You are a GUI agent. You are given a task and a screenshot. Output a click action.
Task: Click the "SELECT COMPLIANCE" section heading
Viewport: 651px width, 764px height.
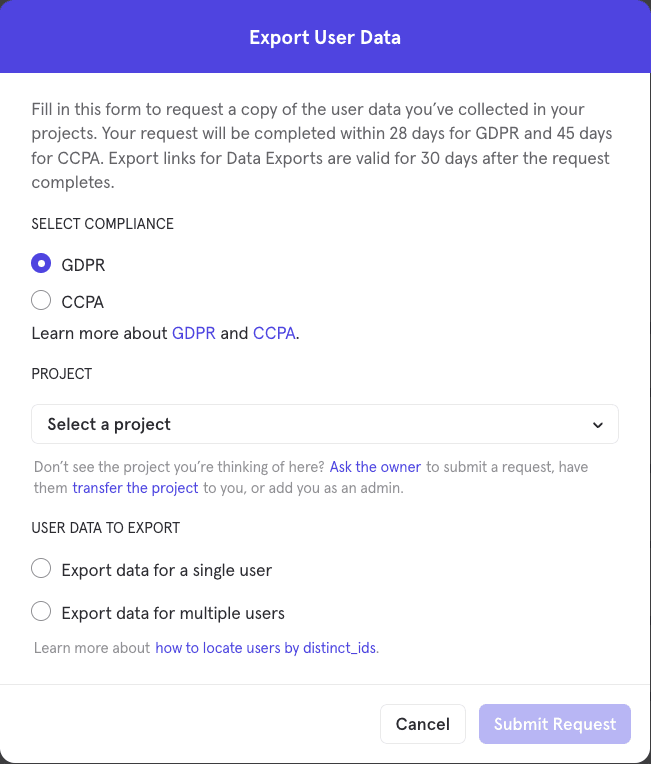102,224
